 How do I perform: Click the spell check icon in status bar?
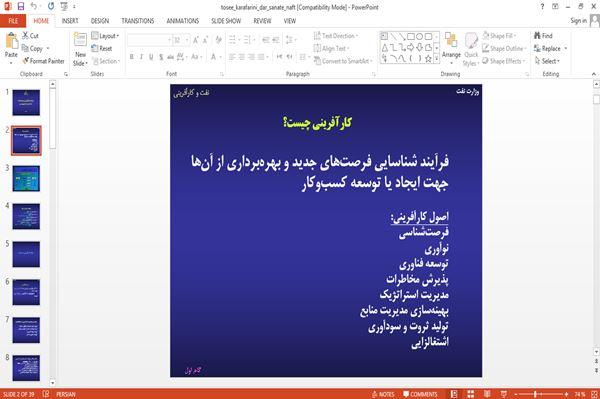point(46,394)
